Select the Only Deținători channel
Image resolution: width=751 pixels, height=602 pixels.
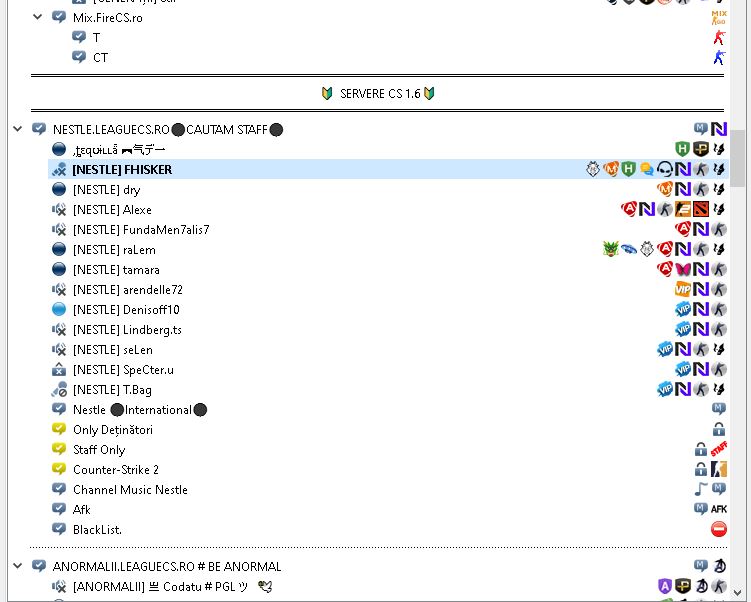[113, 430]
